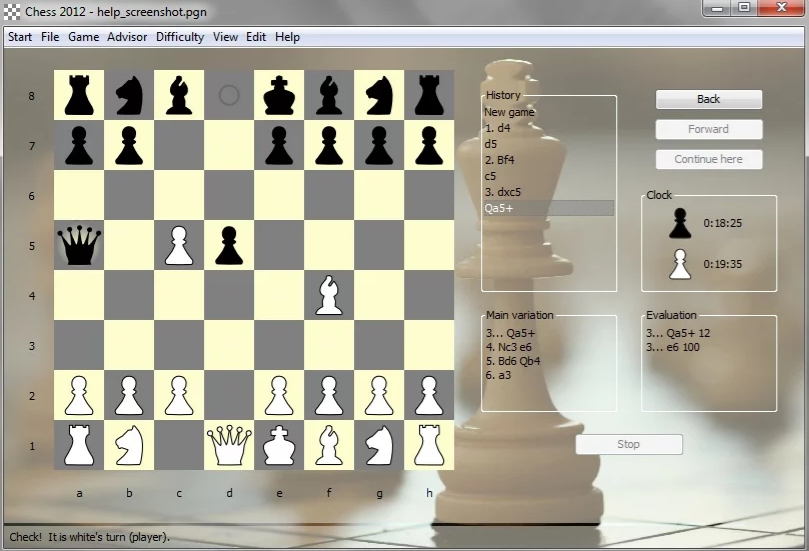Click the Forward button

coord(708,129)
